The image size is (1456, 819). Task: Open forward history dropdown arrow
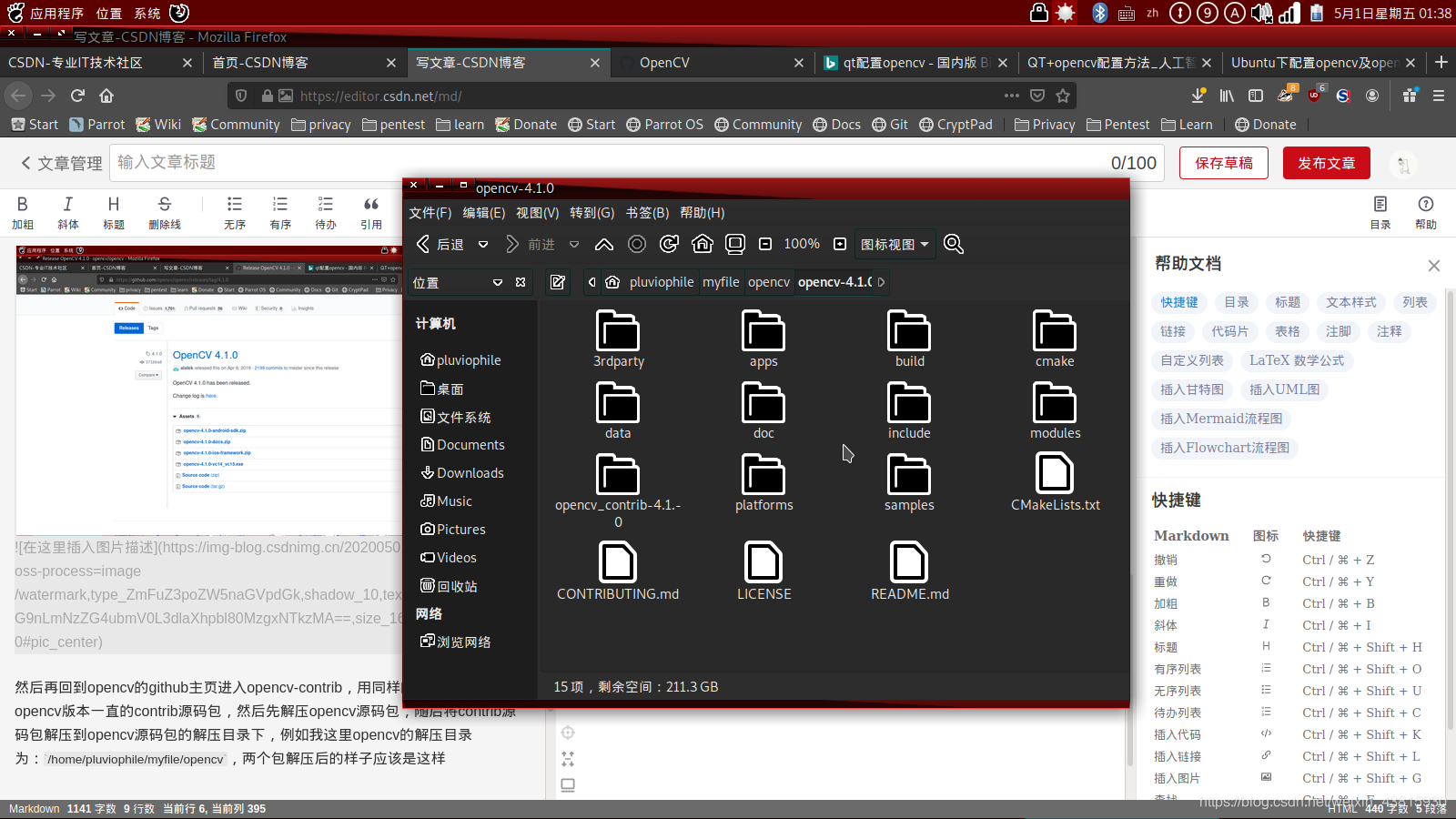574,244
